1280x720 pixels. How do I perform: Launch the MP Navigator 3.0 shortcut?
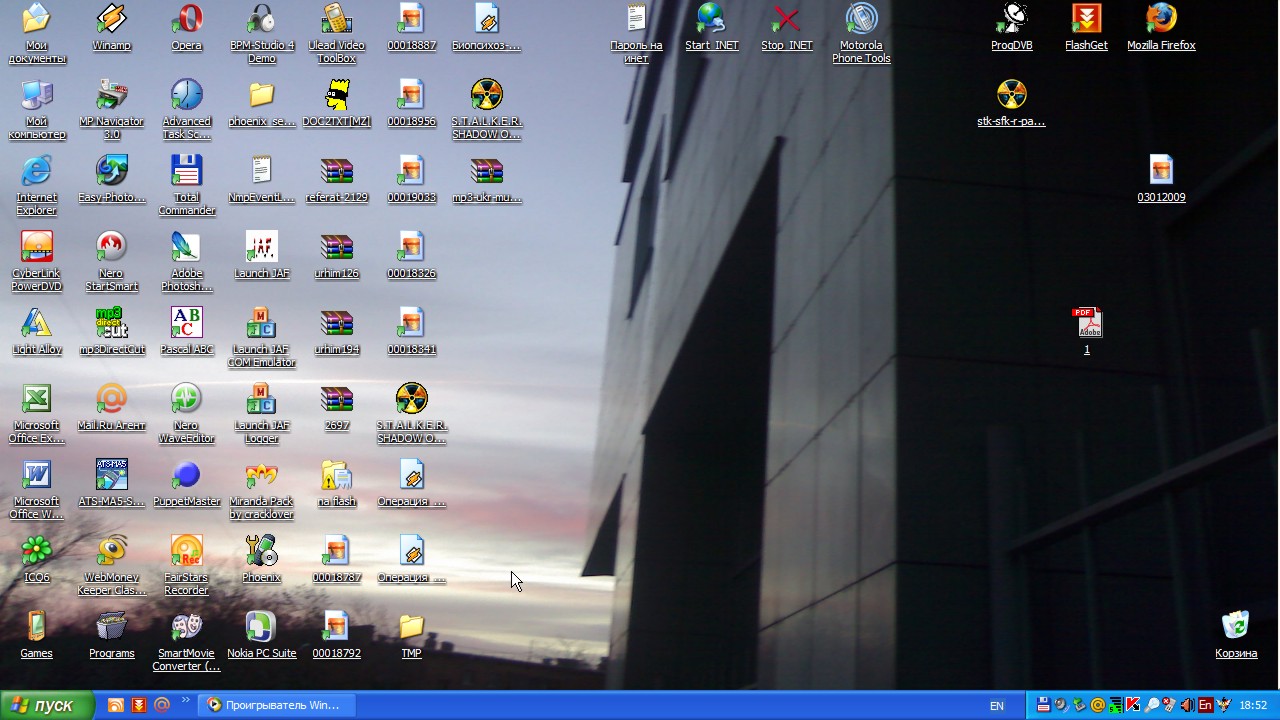tap(111, 108)
